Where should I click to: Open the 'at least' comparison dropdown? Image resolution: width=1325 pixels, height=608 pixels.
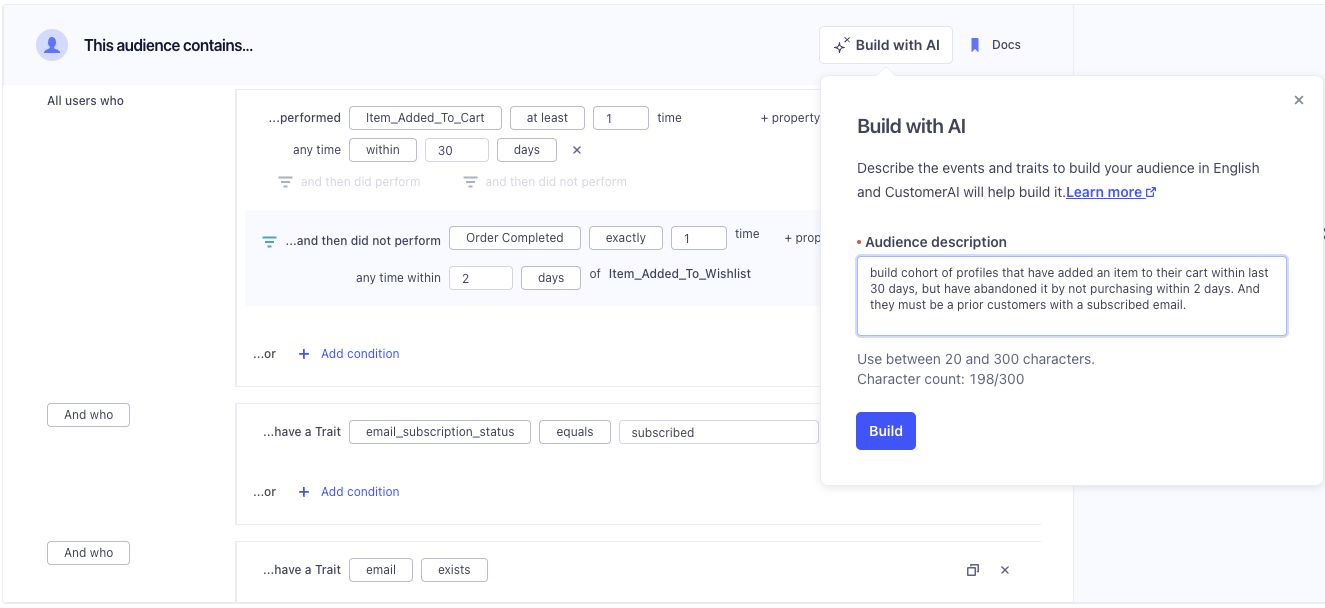(547, 118)
